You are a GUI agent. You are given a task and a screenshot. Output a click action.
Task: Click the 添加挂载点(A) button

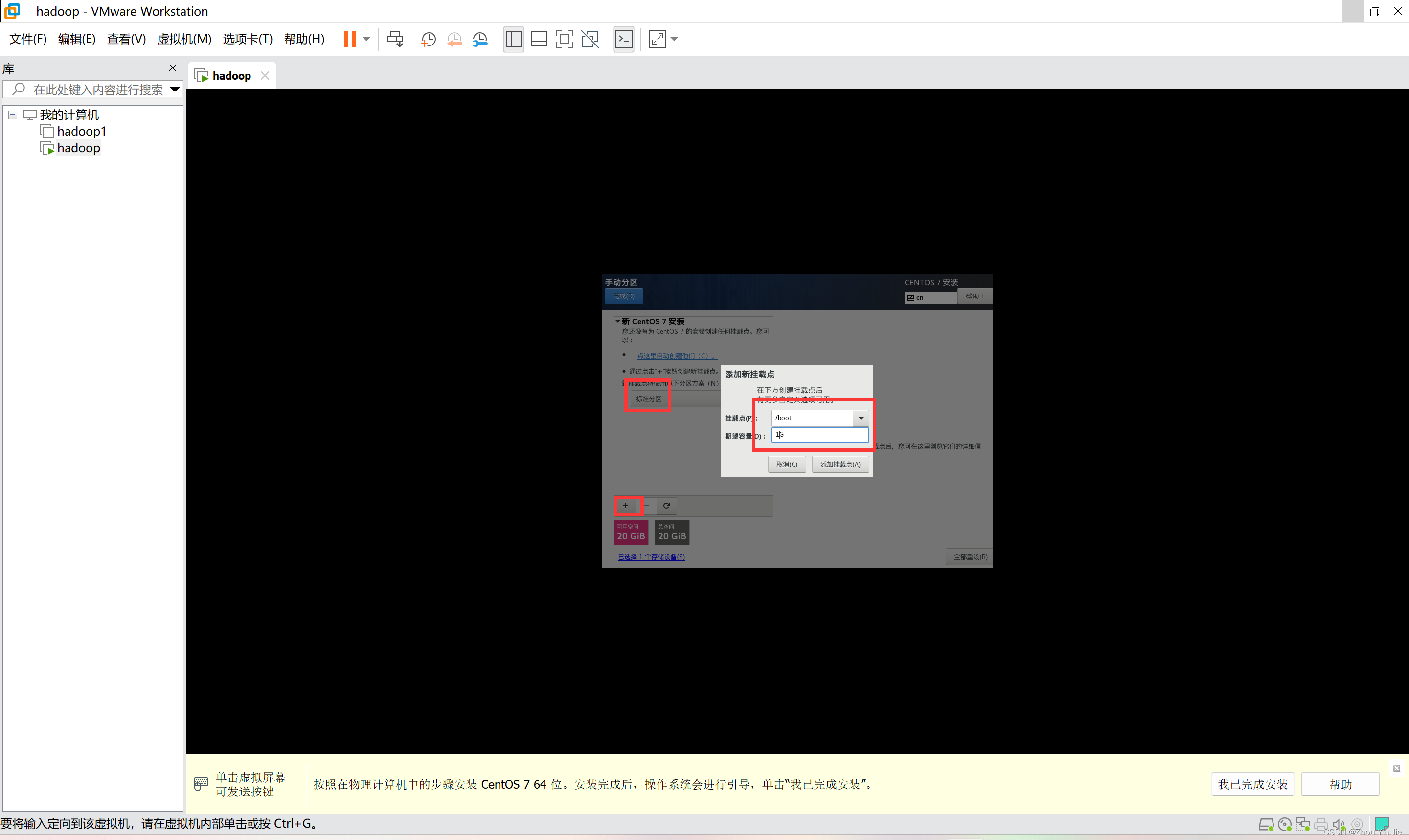[x=841, y=465]
